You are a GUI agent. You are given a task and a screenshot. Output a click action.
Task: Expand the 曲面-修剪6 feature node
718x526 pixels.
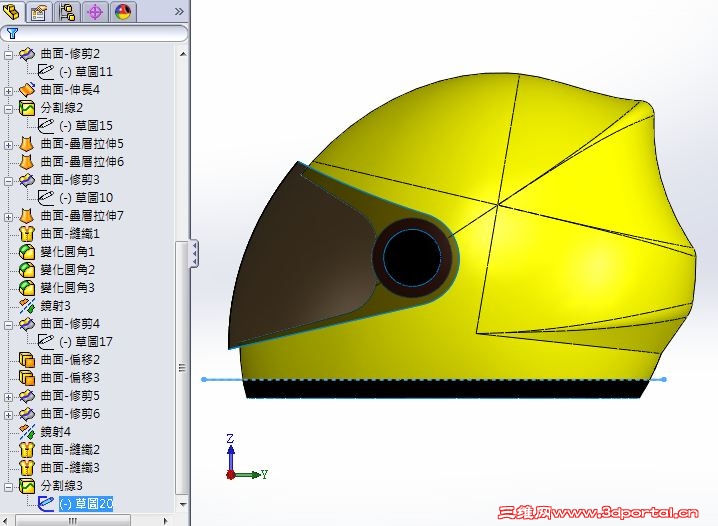[8, 415]
